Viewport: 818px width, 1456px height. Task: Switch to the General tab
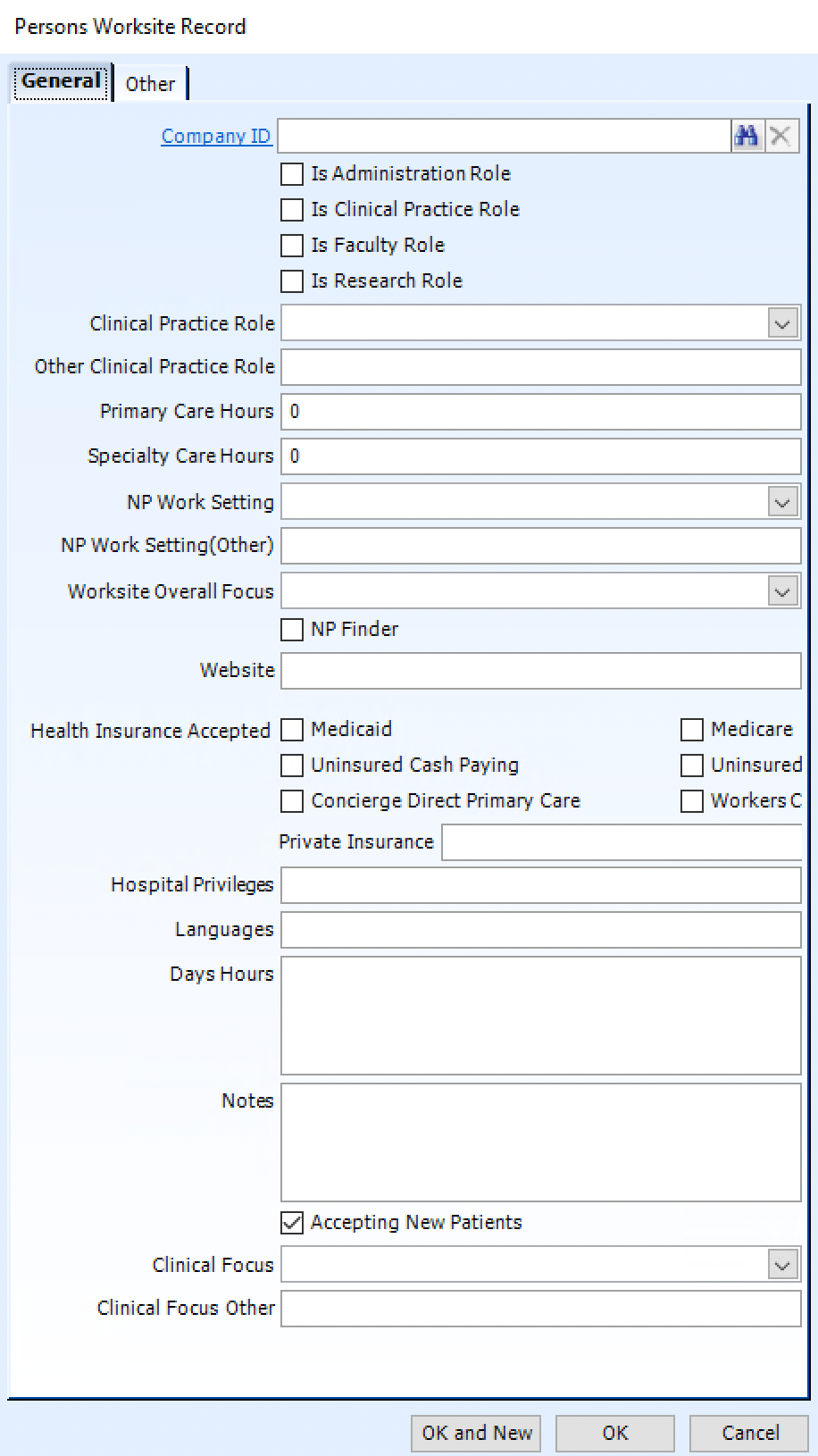click(61, 81)
